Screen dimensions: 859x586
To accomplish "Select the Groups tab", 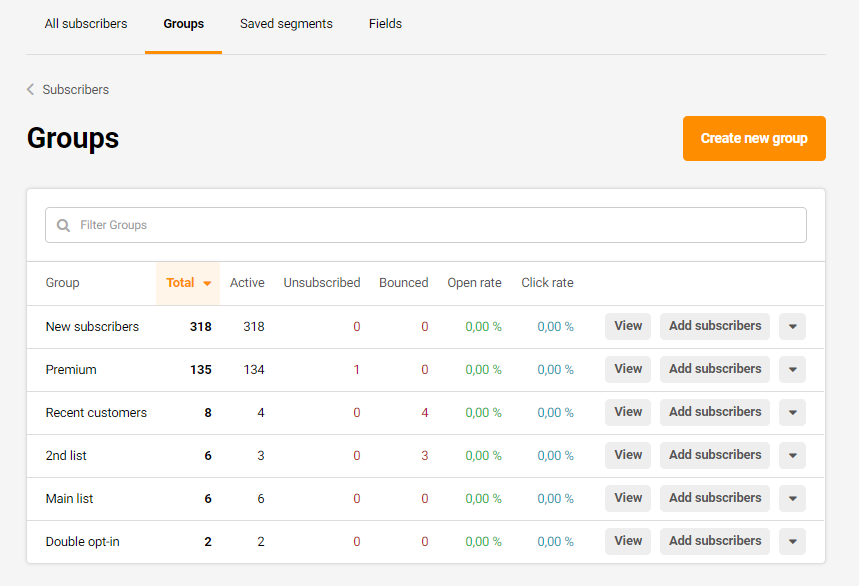I will pyautogui.click(x=183, y=23).
